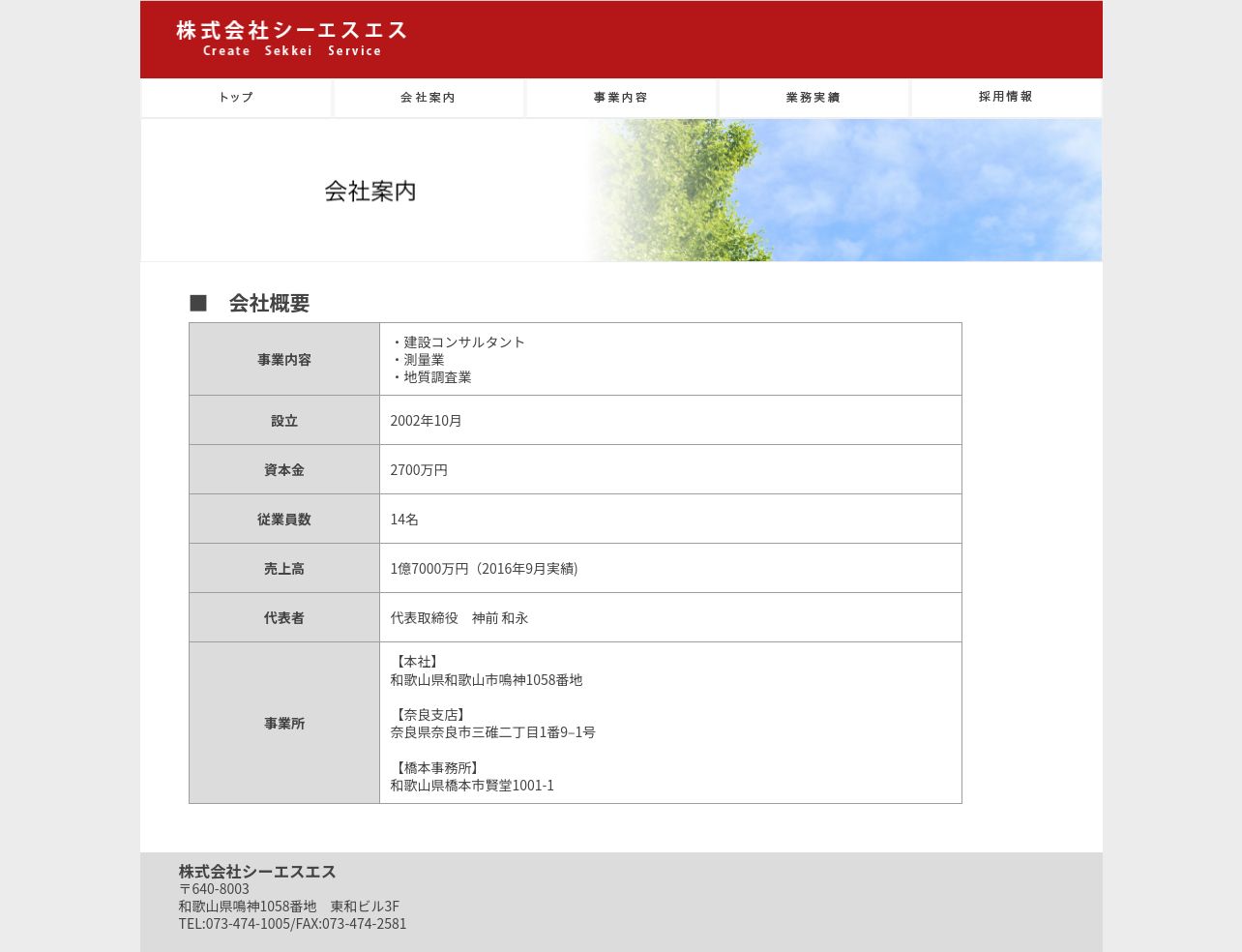Click the 奈良市三碓二丁目 address
This screenshot has width=1242, height=952.
493,732
